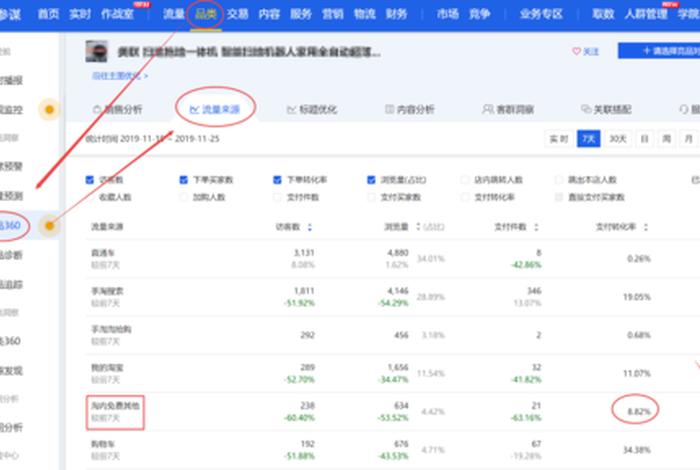Select the 品类 top menu item
Screen dimensions: 700x470
pos(206,14)
